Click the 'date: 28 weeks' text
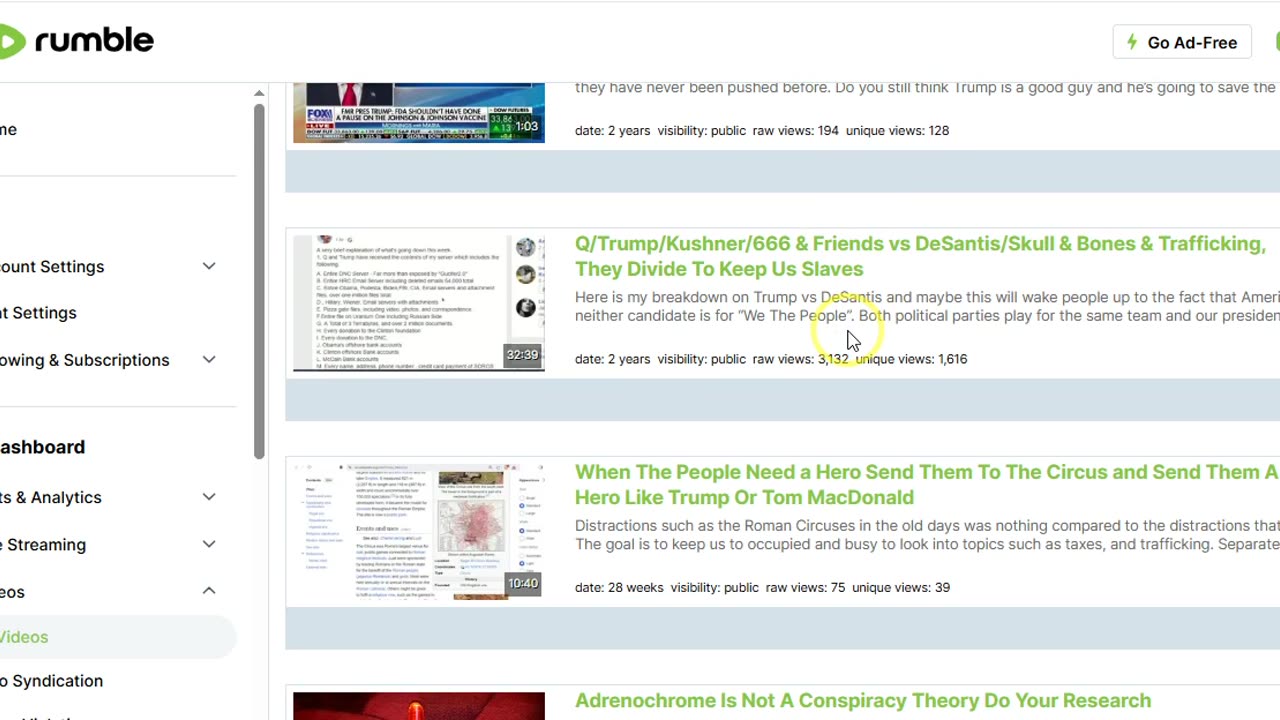1280x720 pixels. [x=619, y=587]
